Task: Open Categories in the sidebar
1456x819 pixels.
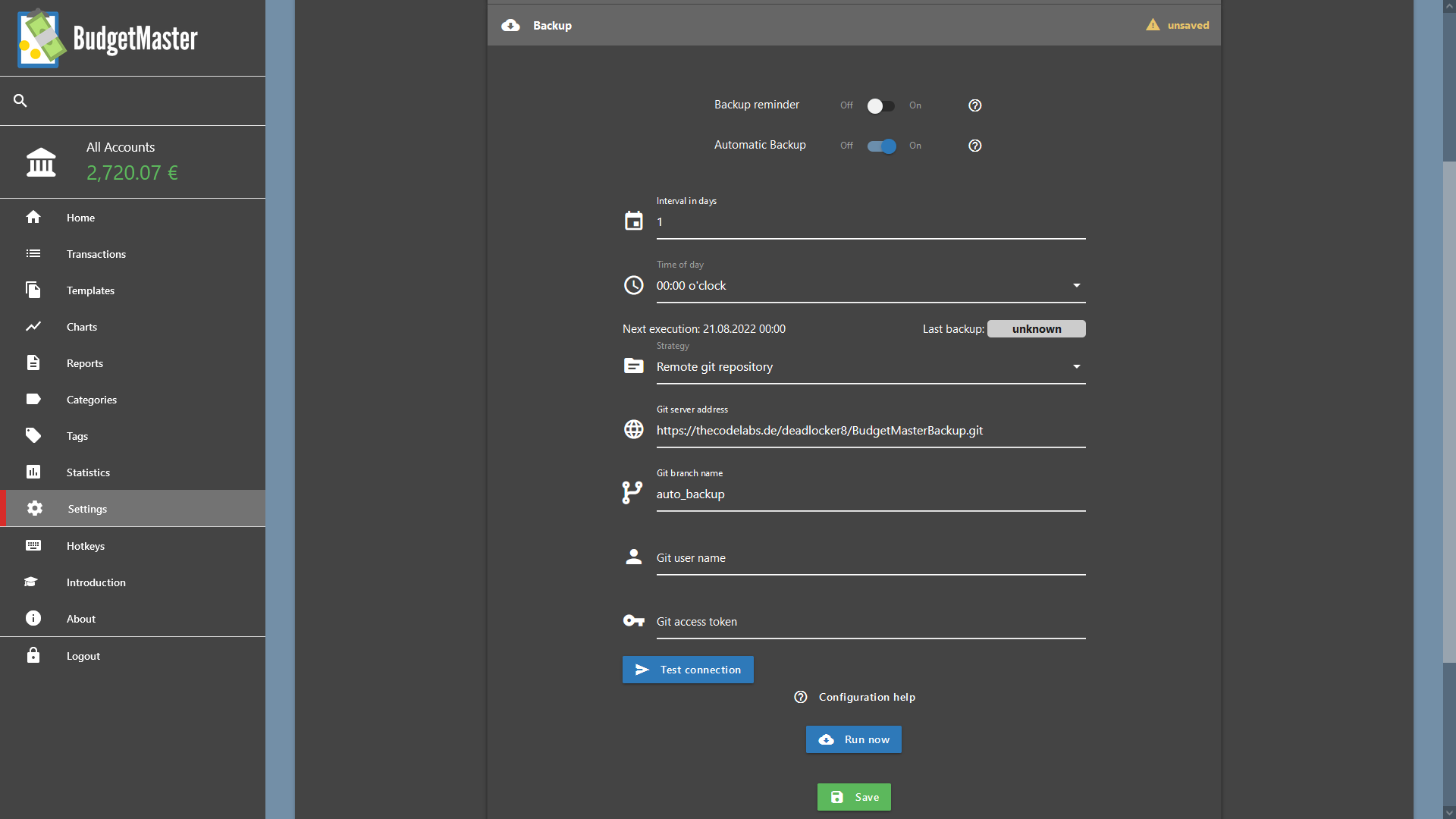Action: tap(133, 399)
